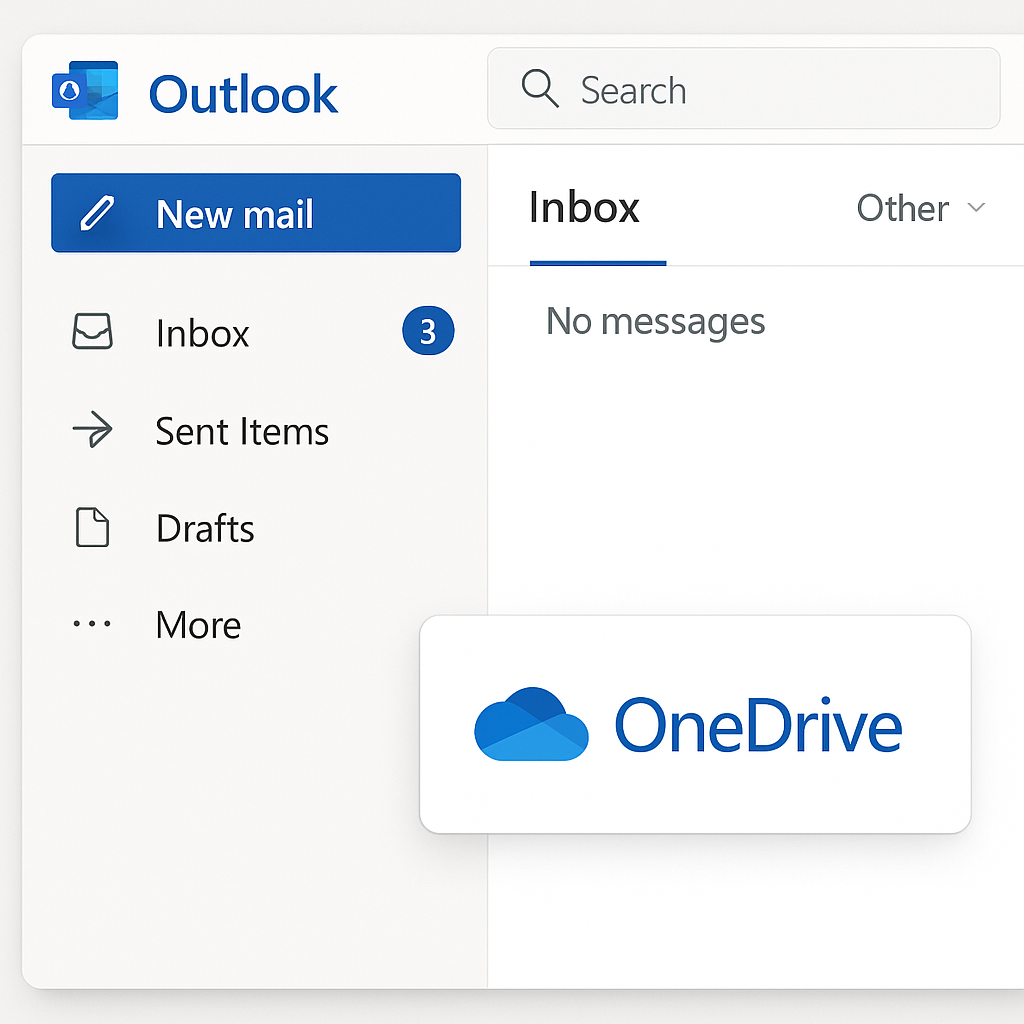The height and width of the screenshot is (1024, 1024).
Task: Click the Drafts document icon
Action: coord(92,527)
